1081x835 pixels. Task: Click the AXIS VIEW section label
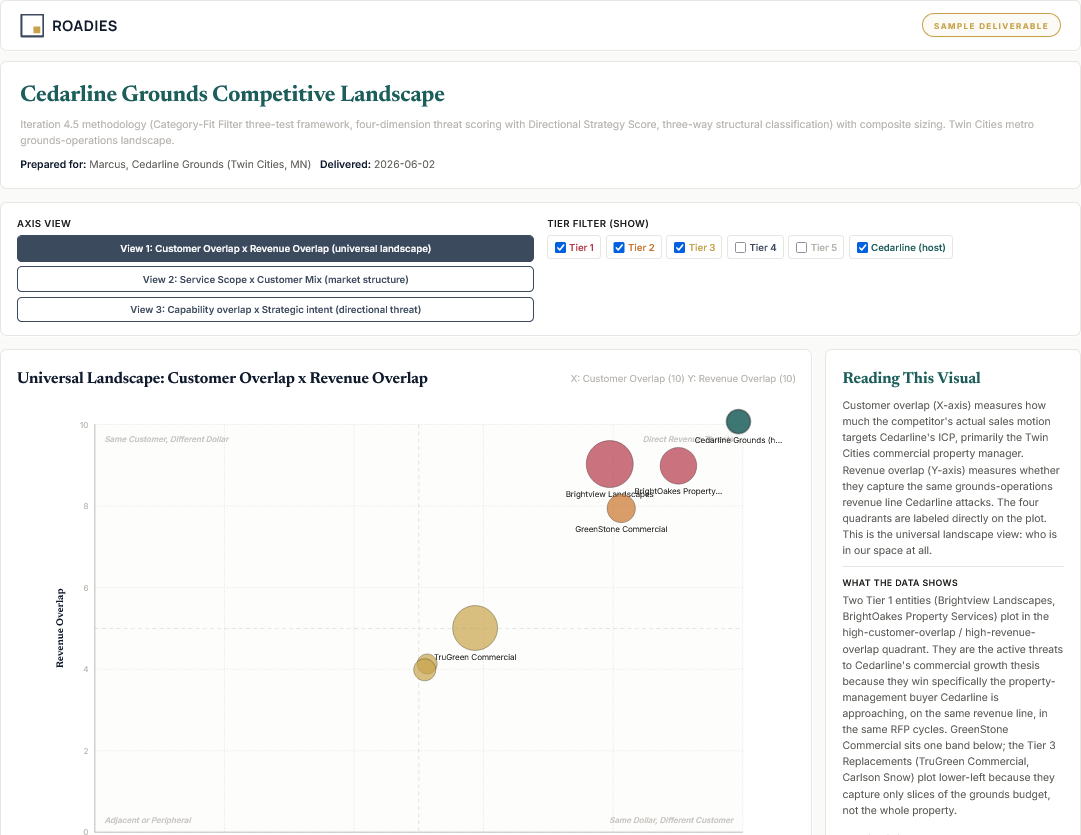click(x=44, y=223)
